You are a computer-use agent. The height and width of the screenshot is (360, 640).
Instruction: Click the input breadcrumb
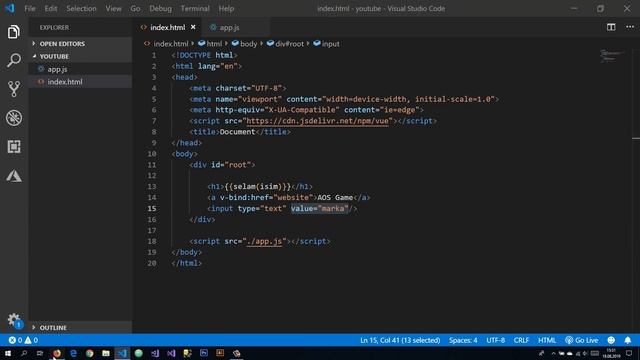326,44
